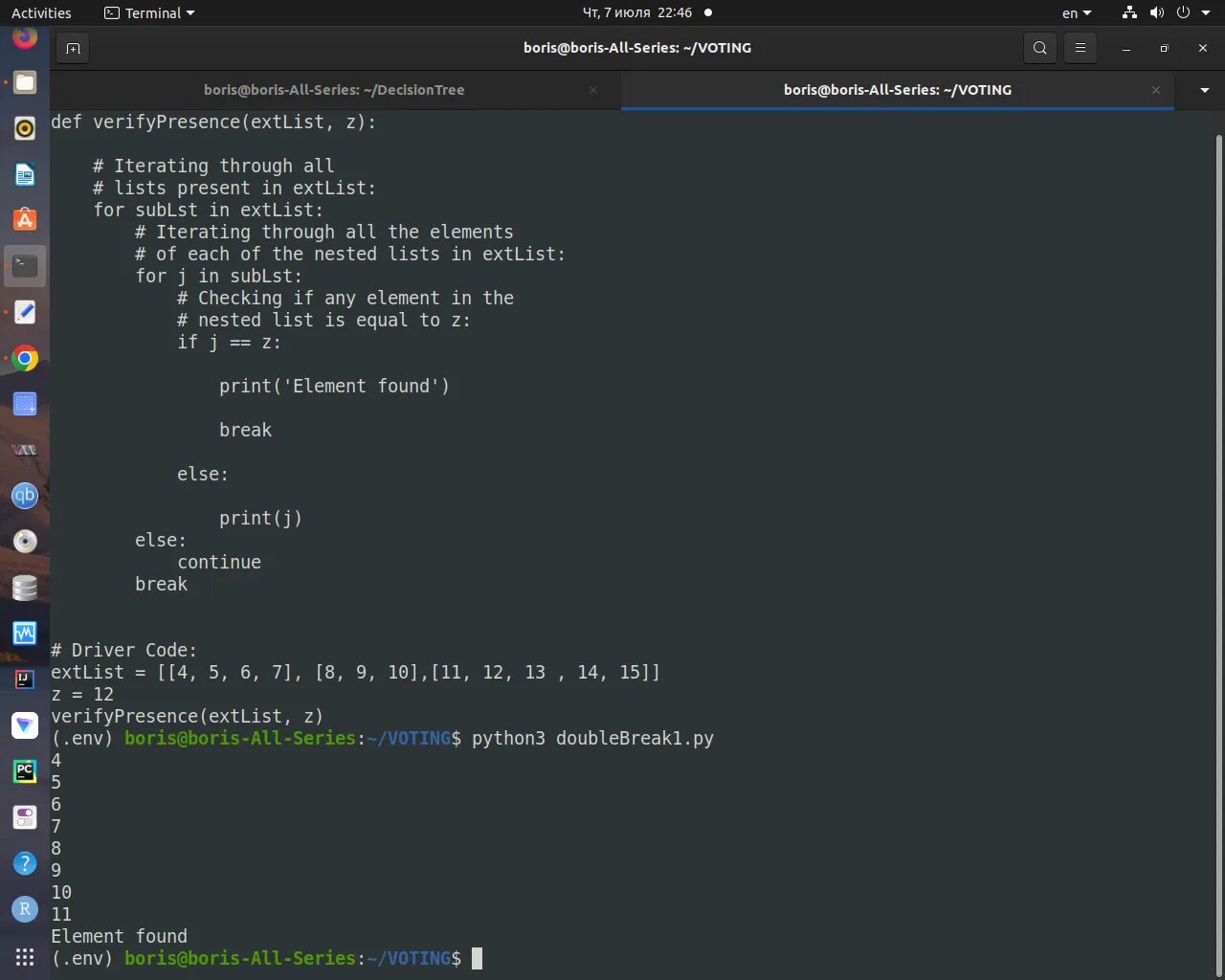This screenshot has height=980, width=1225.
Task: Launch IntelliJ IDEA from the dock
Action: (x=25, y=679)
